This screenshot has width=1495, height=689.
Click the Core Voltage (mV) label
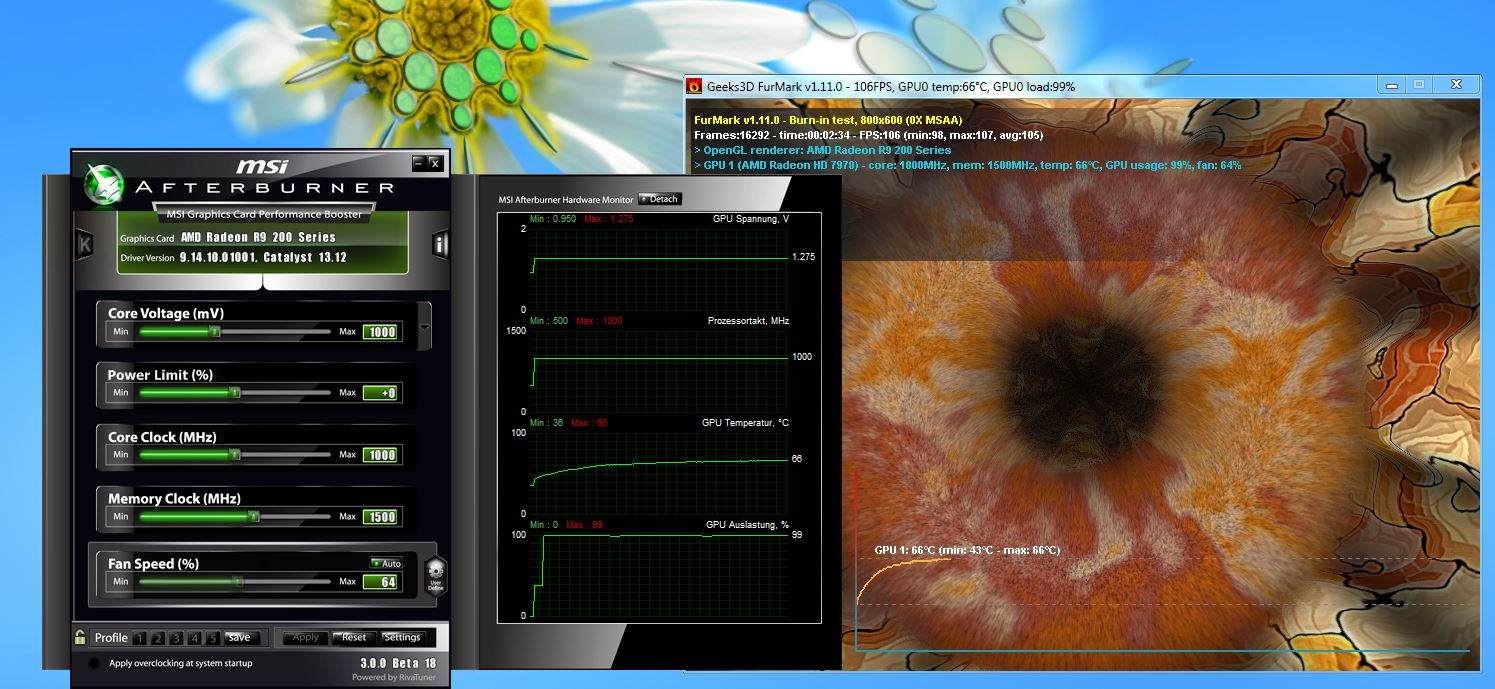(x=166, y=313)
